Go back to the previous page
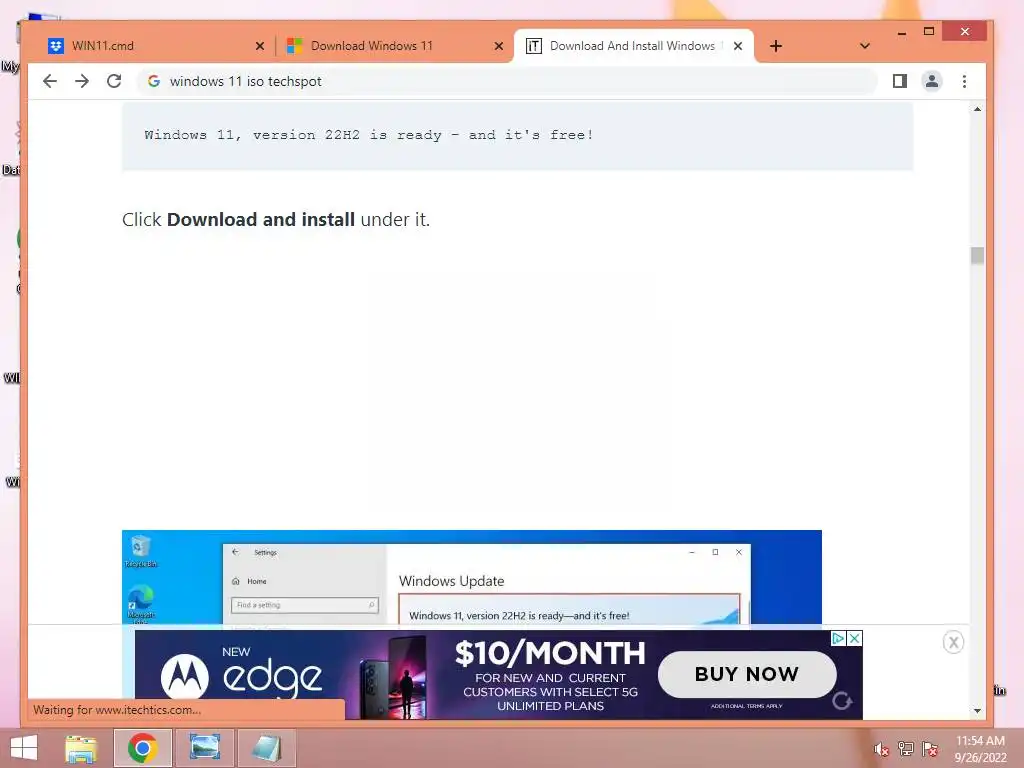The width and height of the screenshot is (1024, 768). [x=50, y=81]
